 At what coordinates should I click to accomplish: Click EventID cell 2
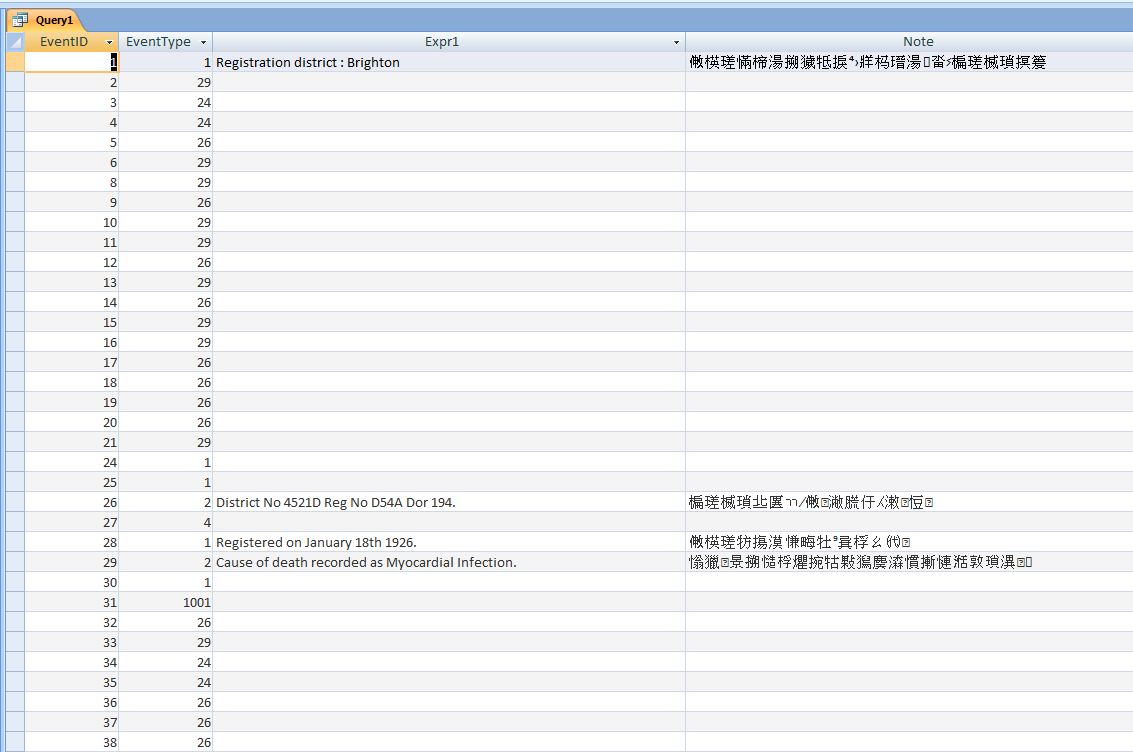72,82
